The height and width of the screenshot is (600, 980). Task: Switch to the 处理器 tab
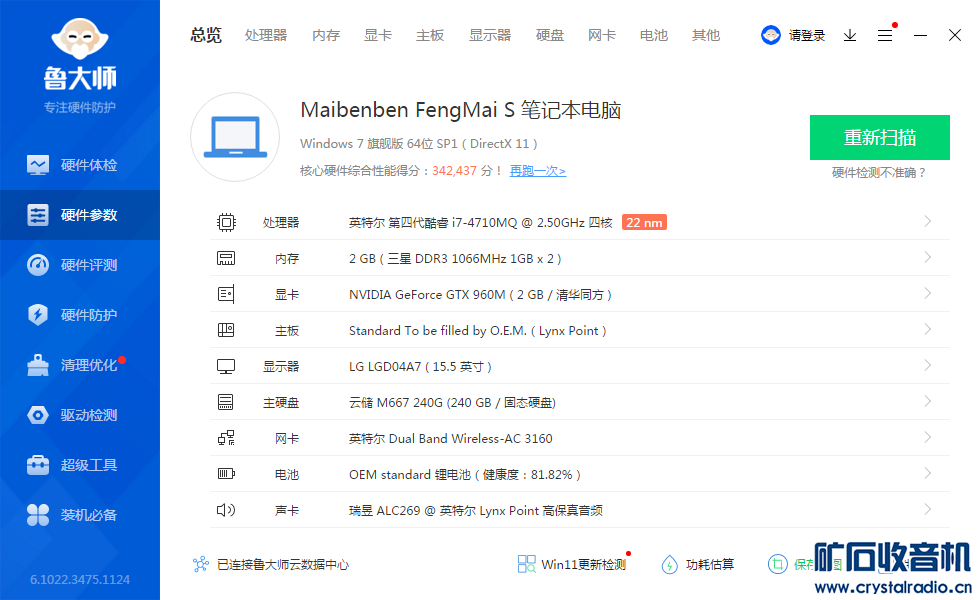[x=266, y=35]
